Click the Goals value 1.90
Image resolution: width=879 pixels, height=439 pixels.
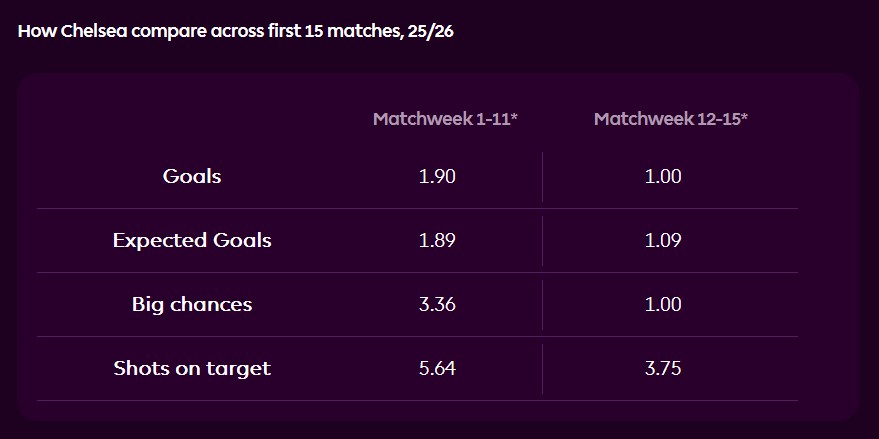(437, 176)
